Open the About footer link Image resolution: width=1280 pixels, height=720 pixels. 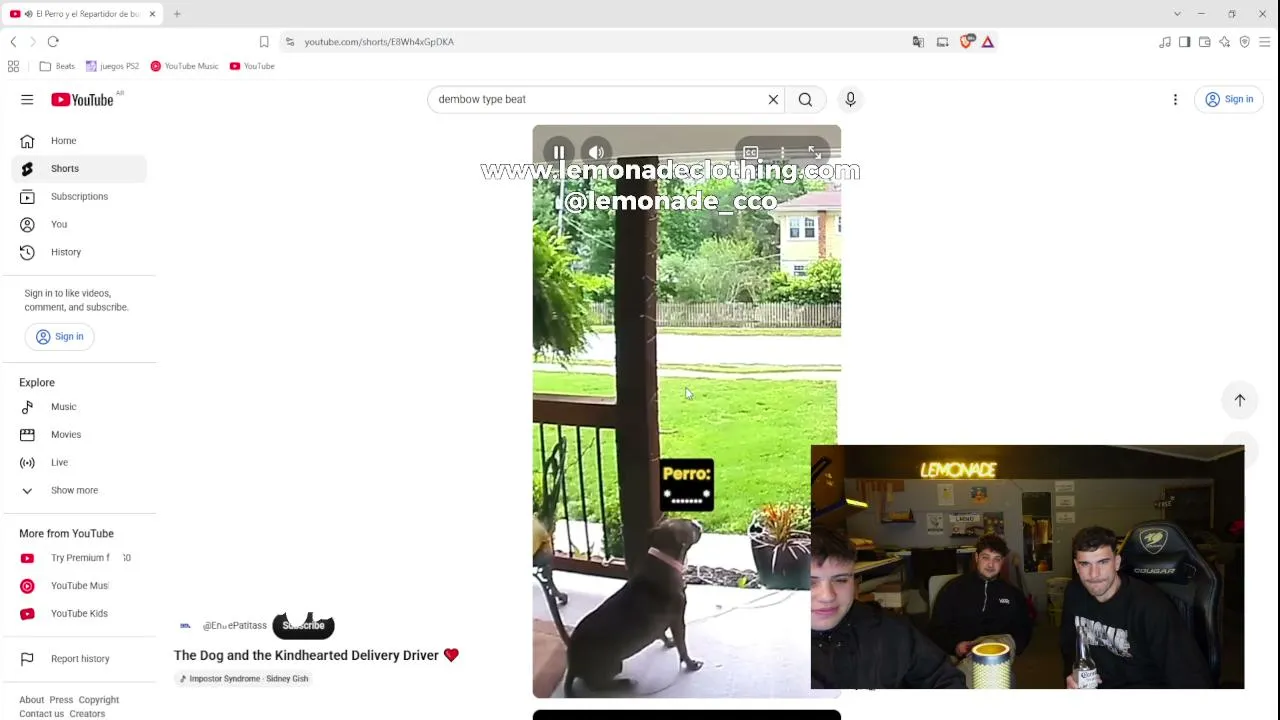tap(31, 700)
